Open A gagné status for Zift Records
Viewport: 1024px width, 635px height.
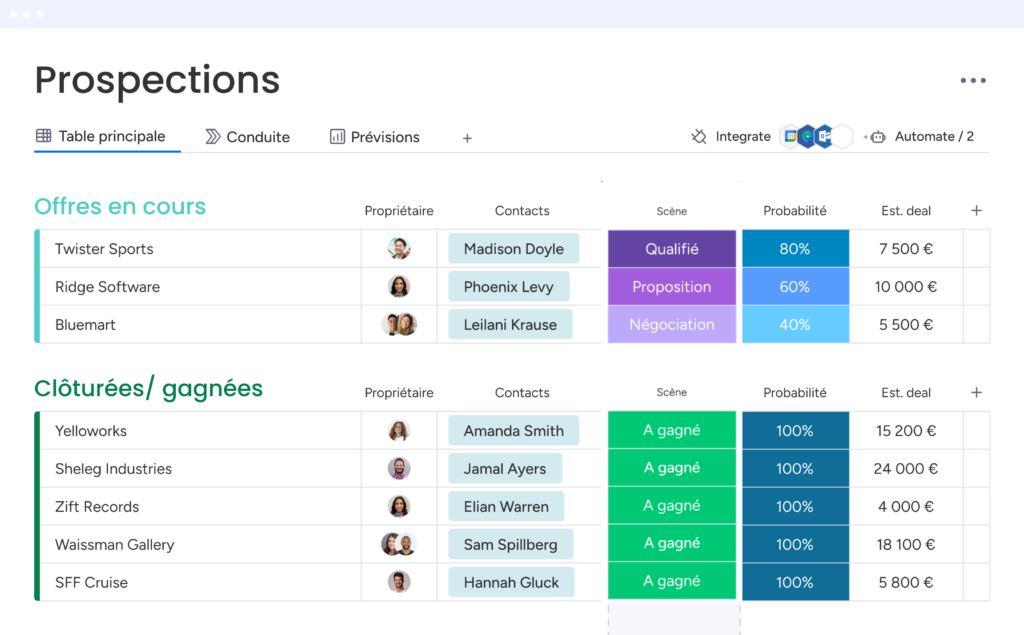point(671,506)
